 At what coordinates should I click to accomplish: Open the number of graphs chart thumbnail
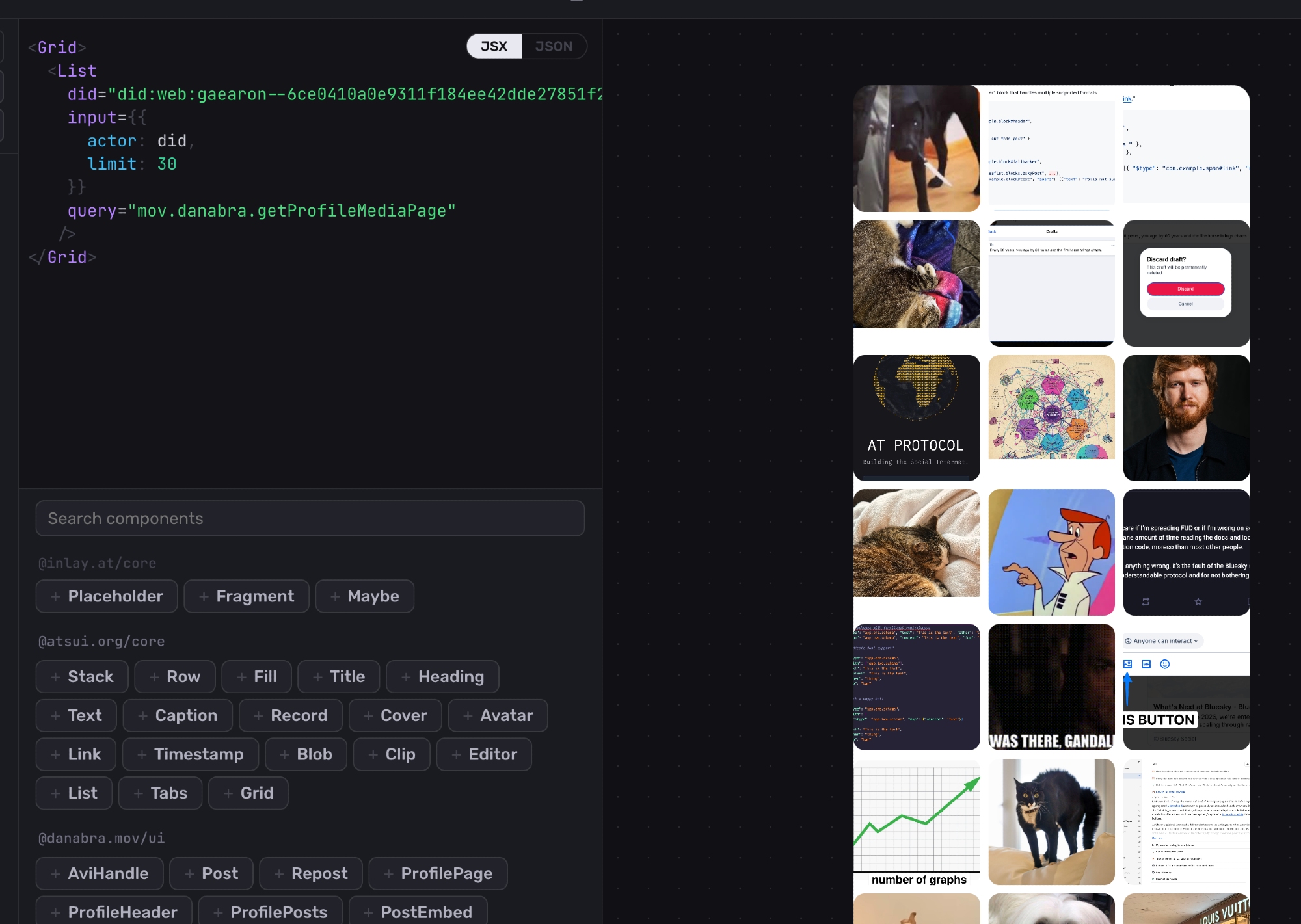(917, 823)
